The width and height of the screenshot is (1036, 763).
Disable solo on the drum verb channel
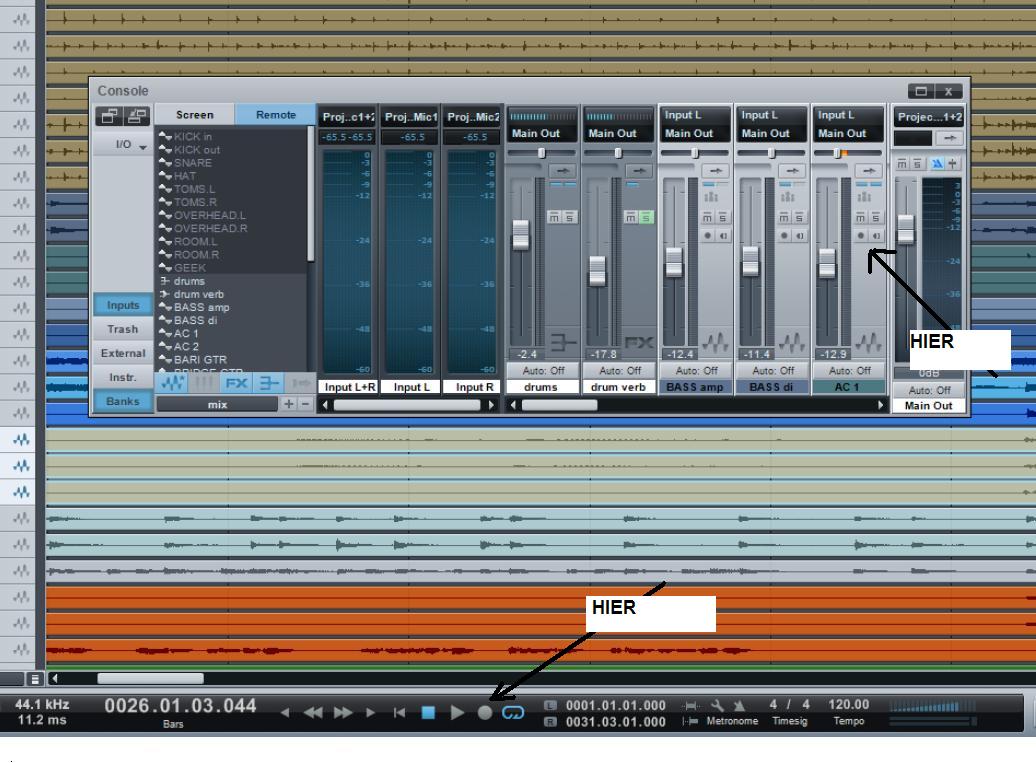[x=646, y=217]
